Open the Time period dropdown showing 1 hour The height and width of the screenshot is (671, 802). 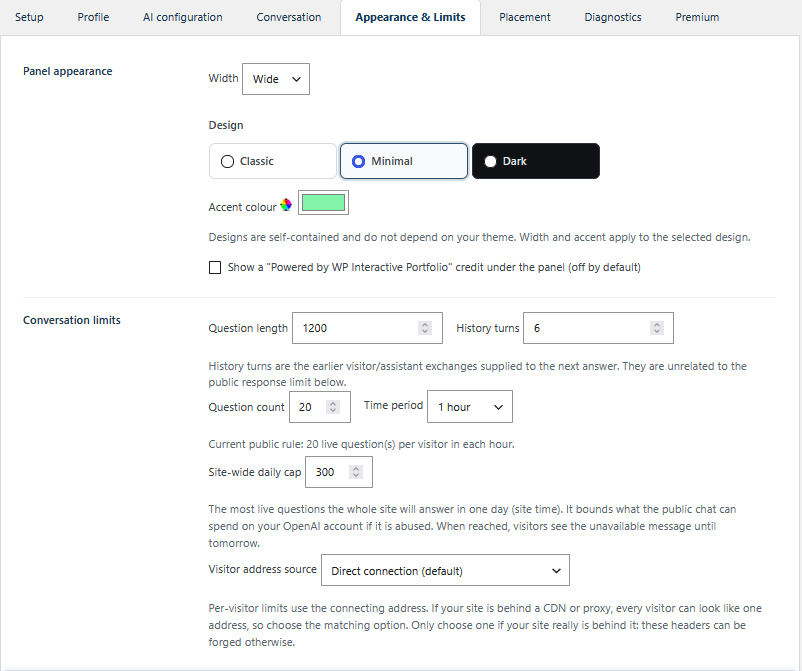point(470,407)
